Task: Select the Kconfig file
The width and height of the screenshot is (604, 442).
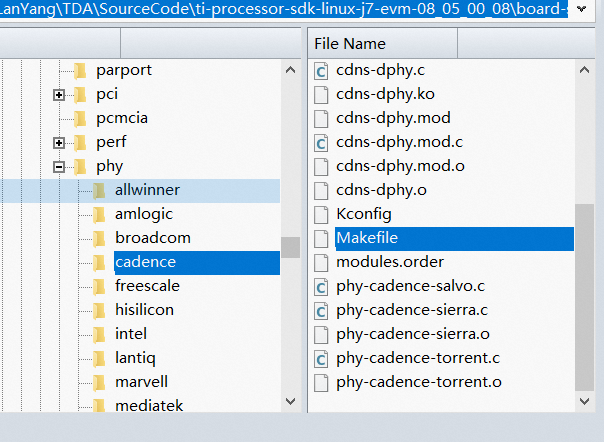Action: 364,214
